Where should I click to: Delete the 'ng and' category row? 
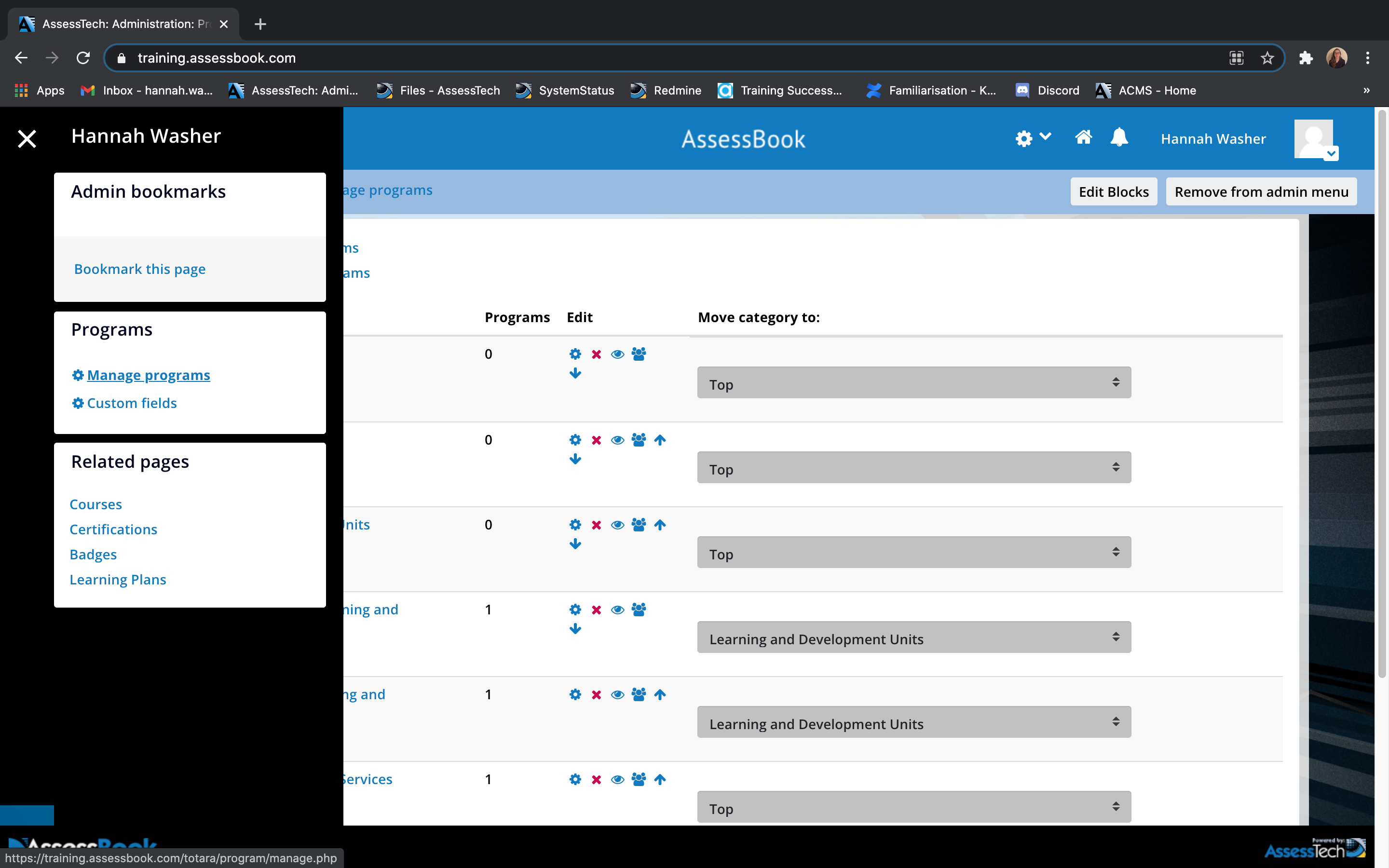[x=596, y=695]
